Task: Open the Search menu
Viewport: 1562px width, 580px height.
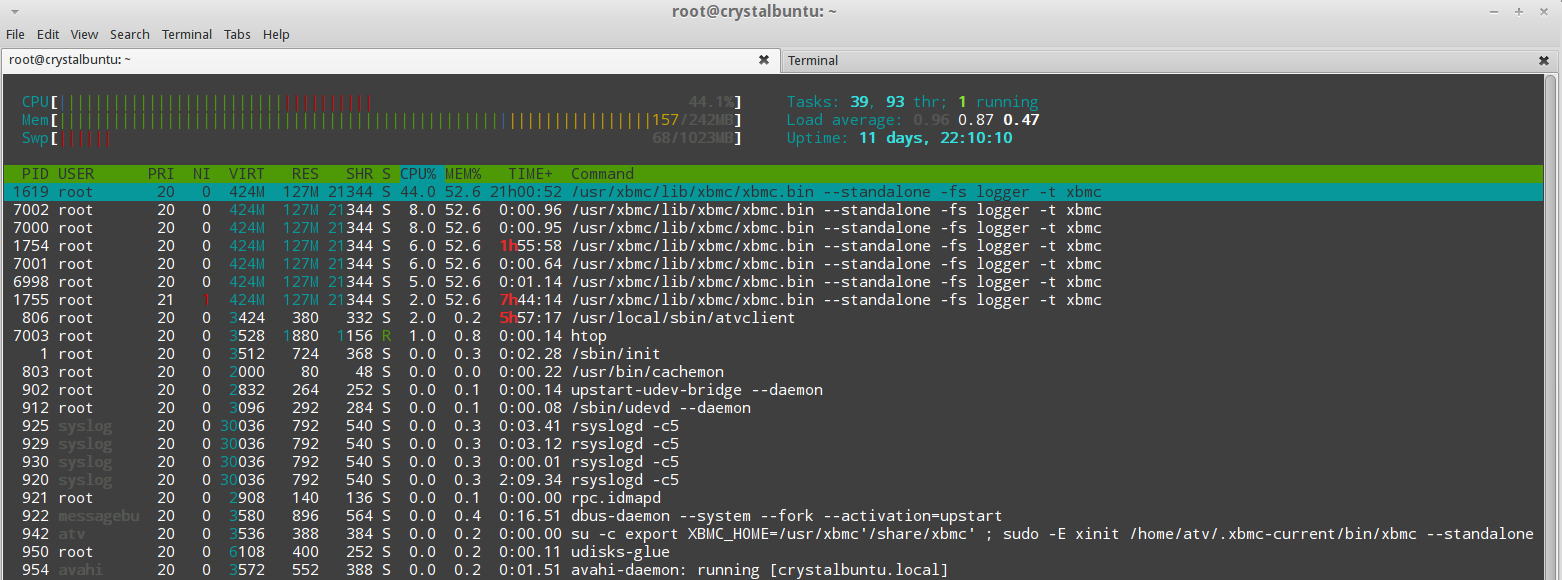Action: pos(130,34)
